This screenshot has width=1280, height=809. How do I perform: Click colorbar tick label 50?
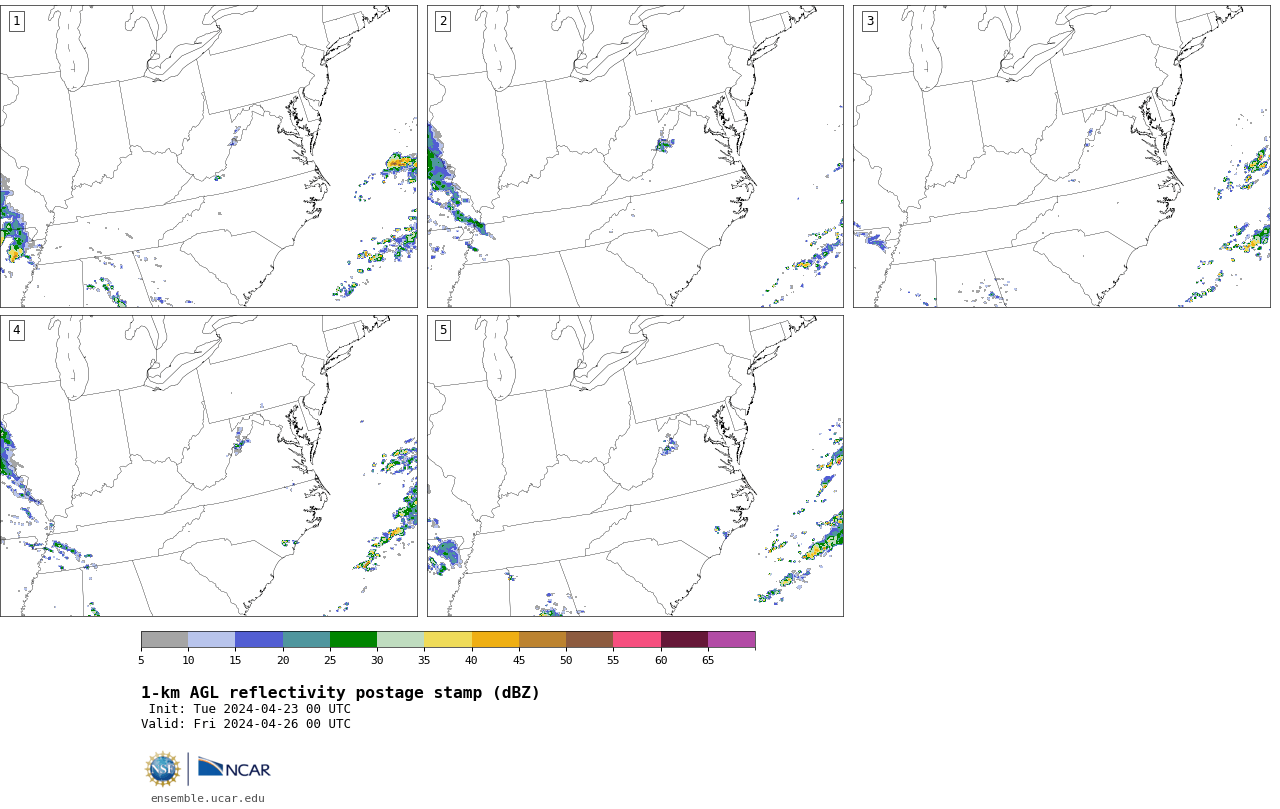(x=566, y=660)
